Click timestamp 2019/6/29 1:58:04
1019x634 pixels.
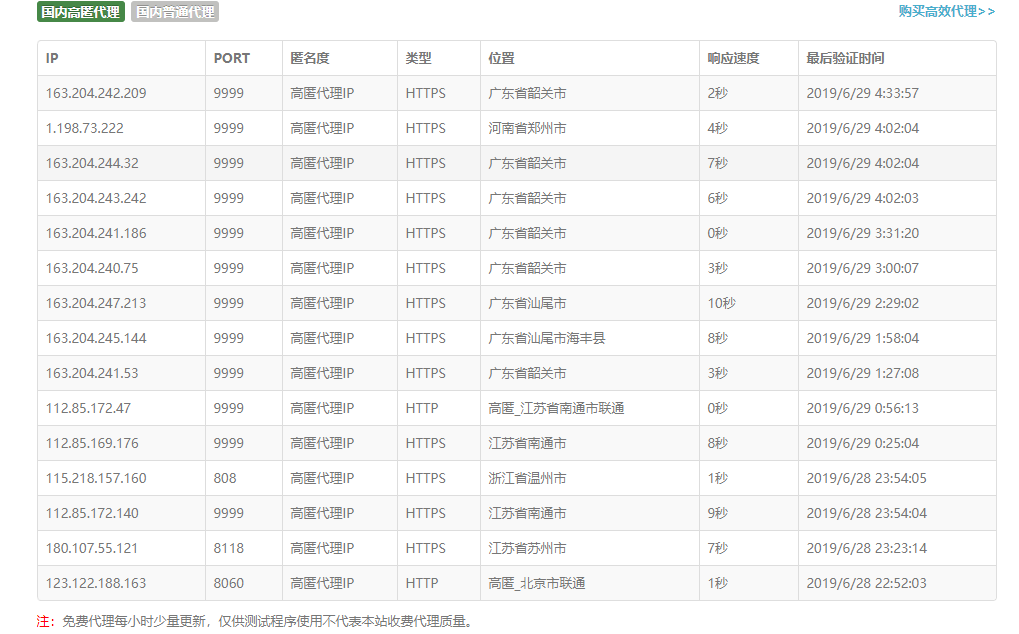click(x=862, y=339)
